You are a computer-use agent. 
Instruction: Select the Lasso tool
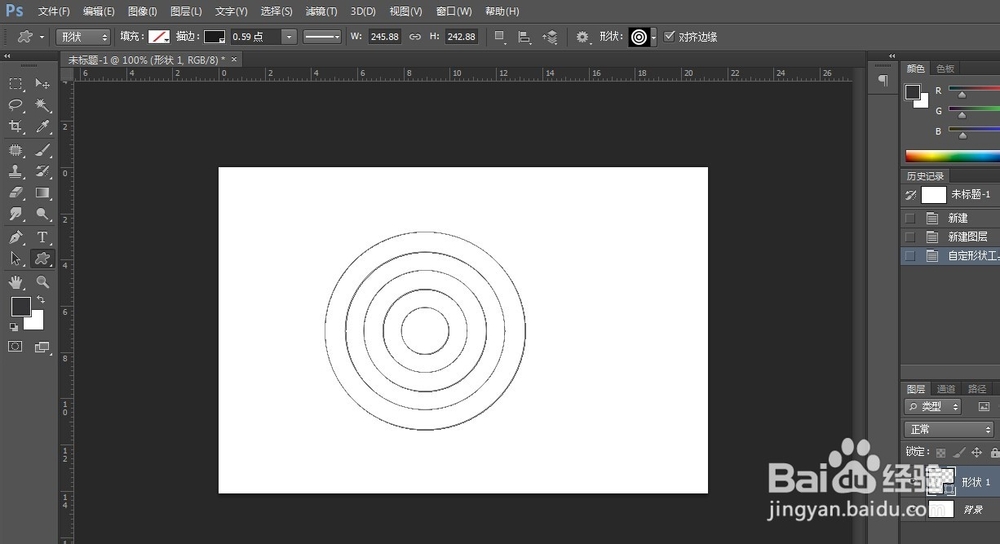pyautogui.click(x=16, y=105)
